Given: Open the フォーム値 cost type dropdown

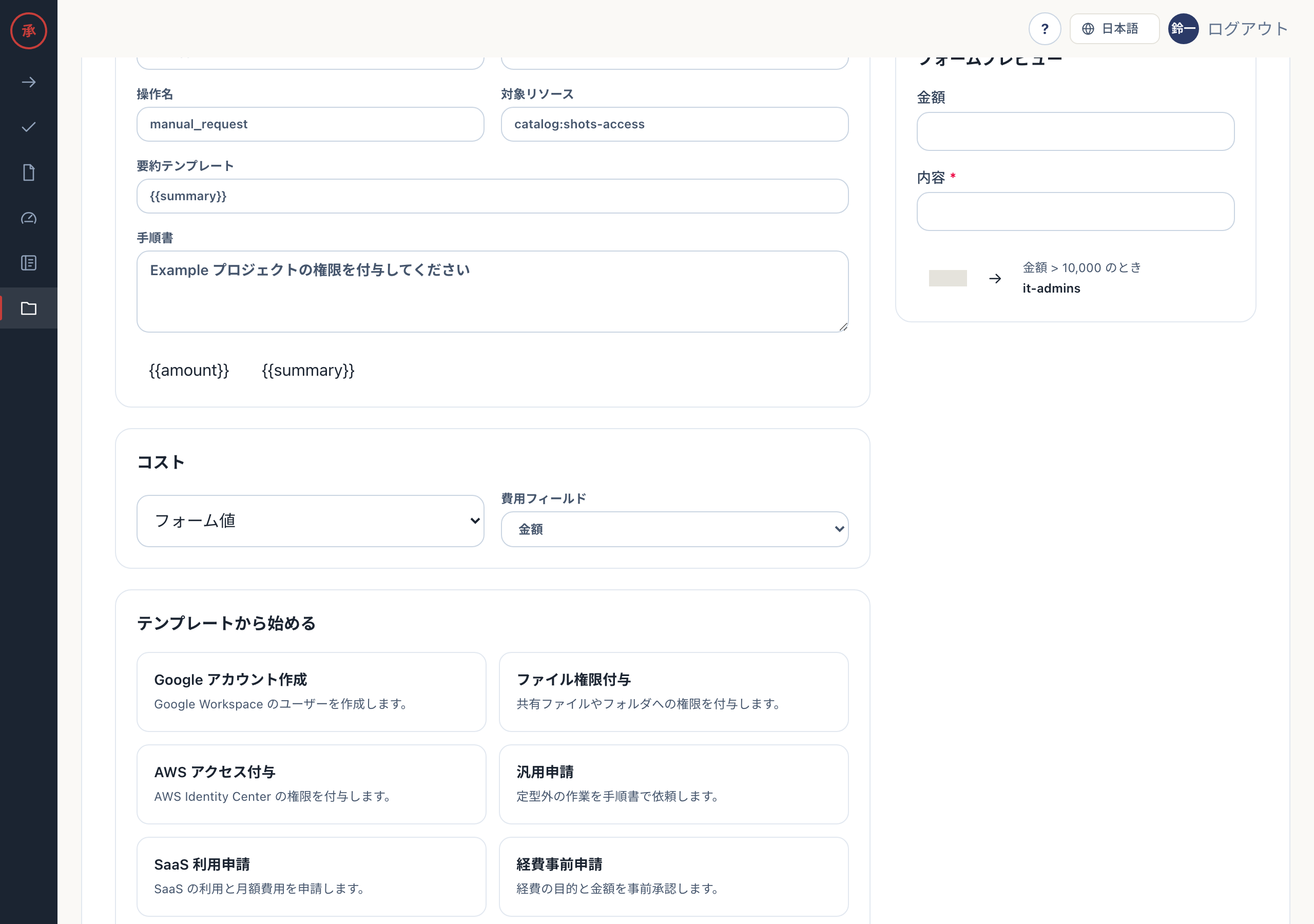Looking at the screenshot, I should click(x=310, y=521).
